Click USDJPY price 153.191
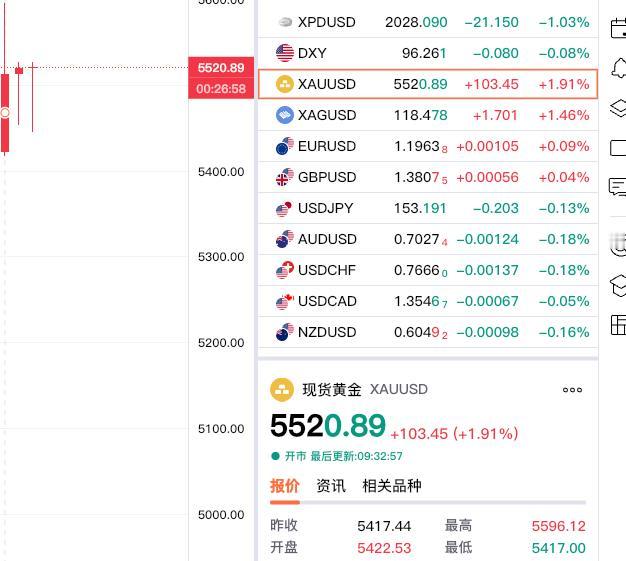 point(420,208)
